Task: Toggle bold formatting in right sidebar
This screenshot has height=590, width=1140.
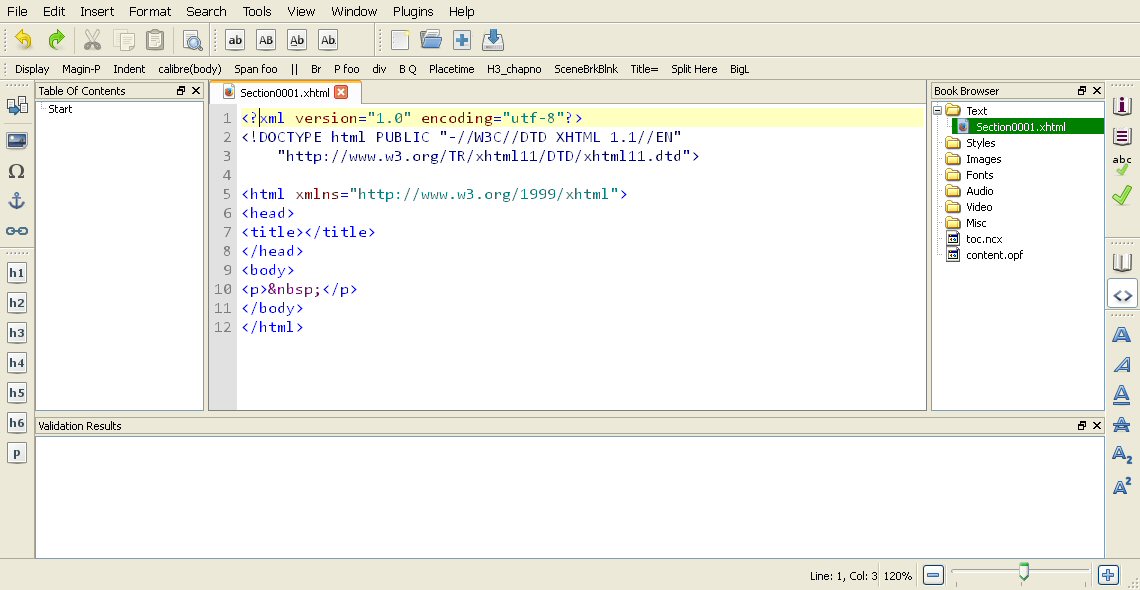Action: [x=1122, y=334]
